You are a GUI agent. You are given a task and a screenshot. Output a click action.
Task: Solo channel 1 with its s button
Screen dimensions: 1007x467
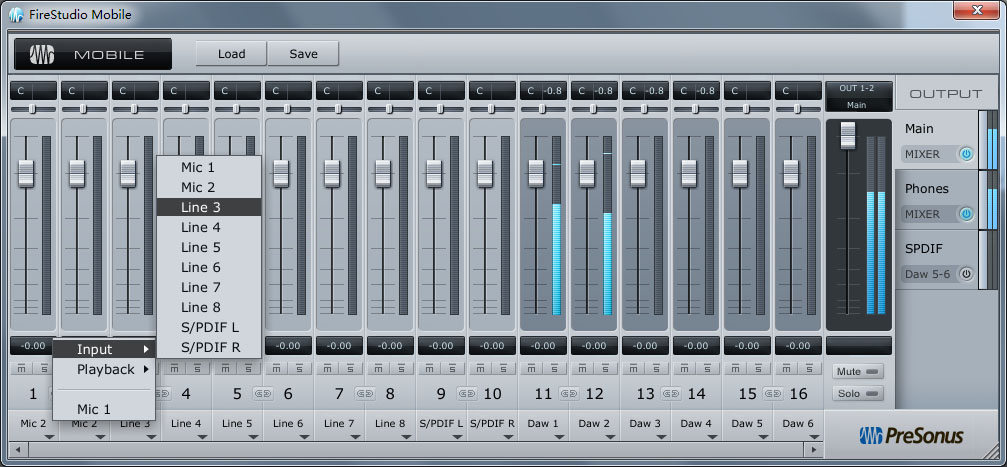coord(44,369)
